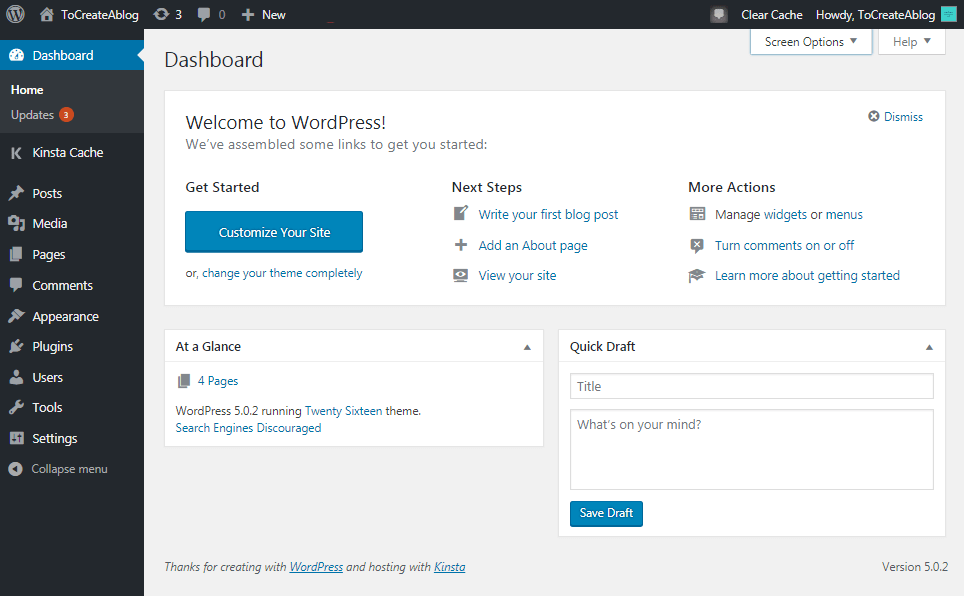Click the Plugins plug icon
Image resolution: width=964 pixels, height=596 pixels.
click(x=17, y=346)
